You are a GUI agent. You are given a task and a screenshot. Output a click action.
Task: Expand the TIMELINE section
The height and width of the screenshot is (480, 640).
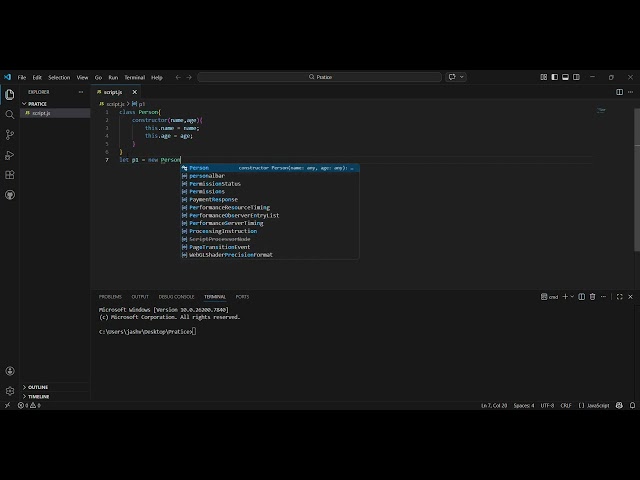pyautogui.click(x=38, y=396)
